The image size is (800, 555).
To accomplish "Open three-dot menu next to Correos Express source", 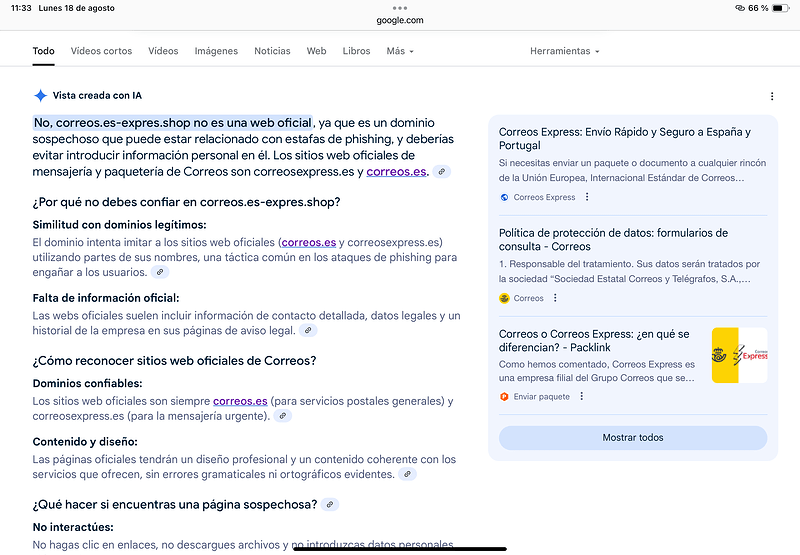I will point(587,197).
